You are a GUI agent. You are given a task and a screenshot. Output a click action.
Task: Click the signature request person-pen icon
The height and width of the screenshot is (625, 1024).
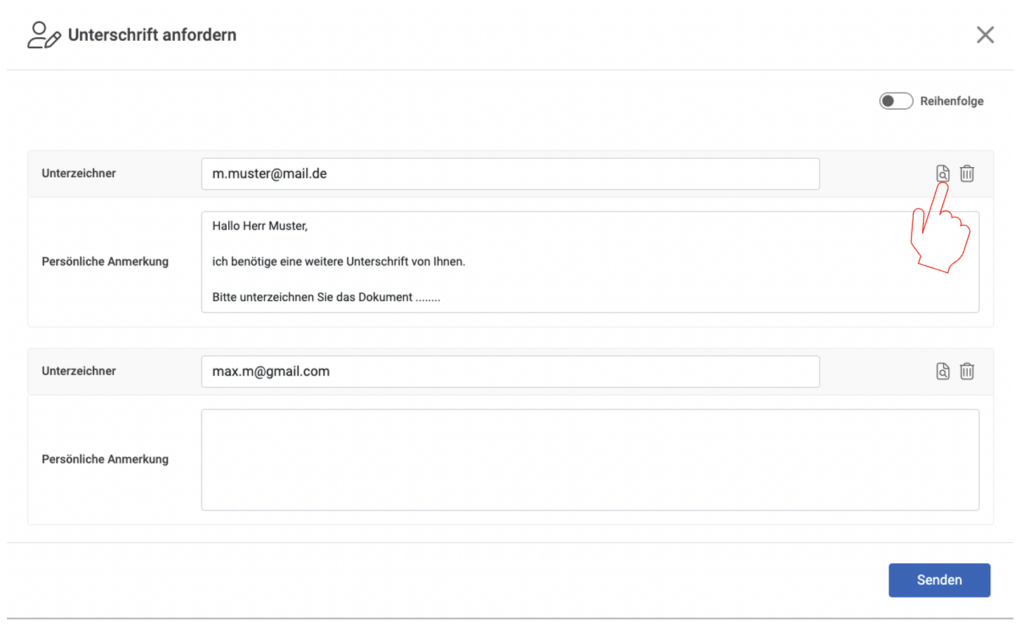[44, 35]
